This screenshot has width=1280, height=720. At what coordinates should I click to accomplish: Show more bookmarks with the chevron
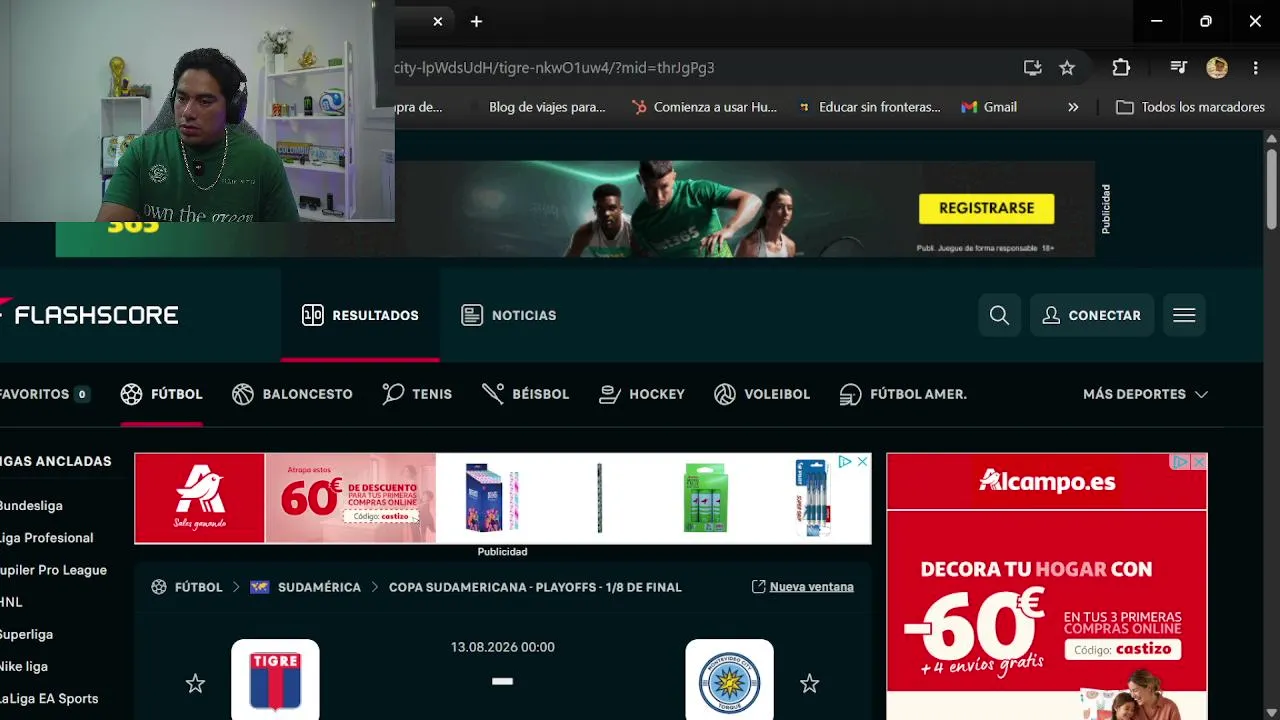click(x=1073, y=107)
